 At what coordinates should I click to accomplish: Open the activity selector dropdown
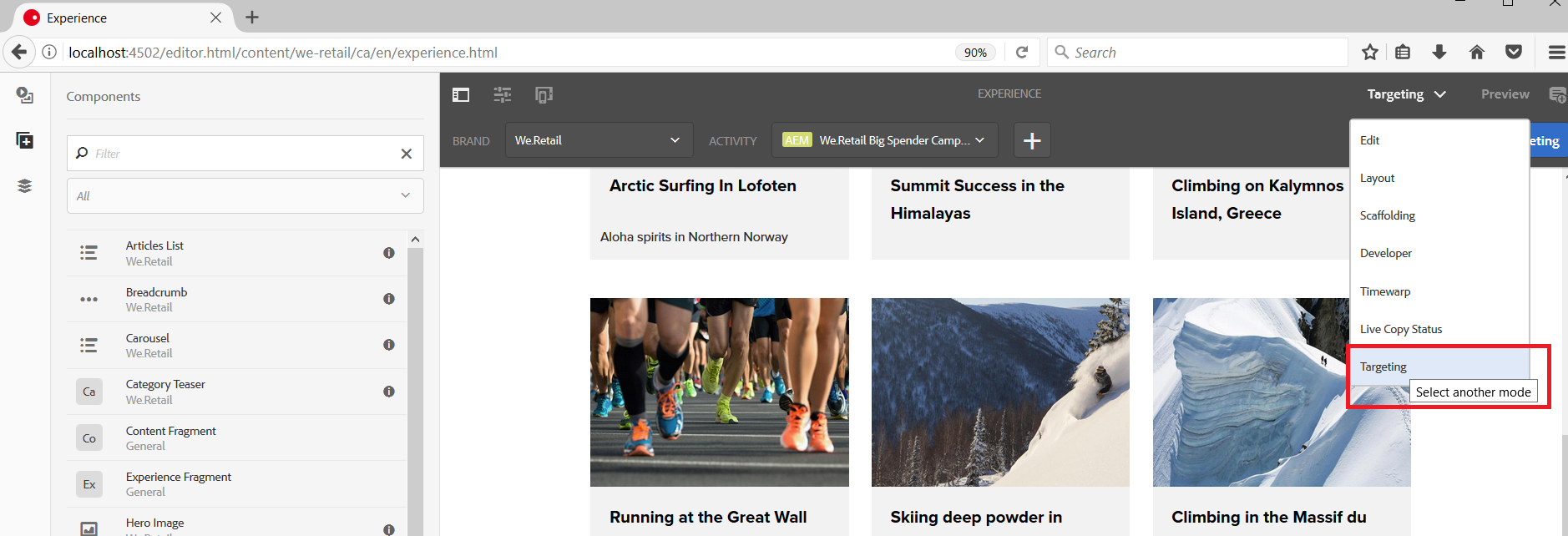click(x=884, y=140)
